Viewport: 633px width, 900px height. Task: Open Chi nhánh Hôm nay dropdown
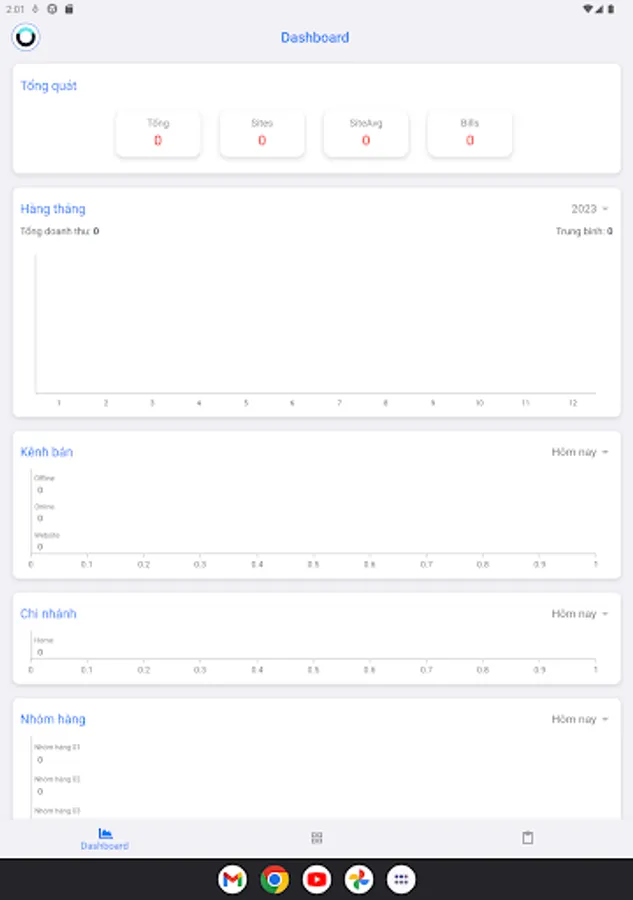pos(580,614)
